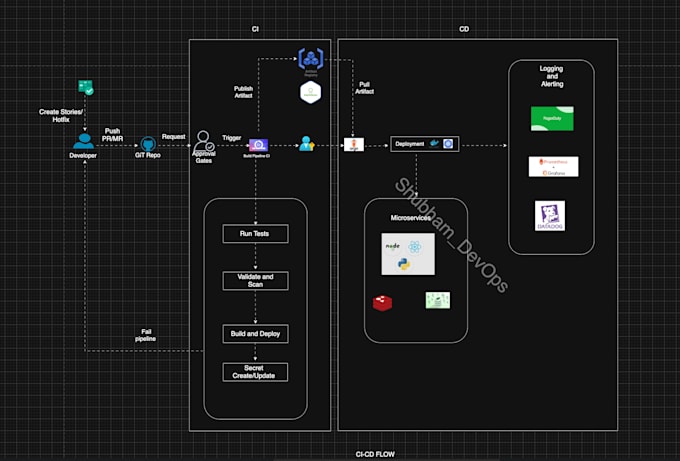Viewport: 680px width, 461px height.
Task: Click the green stories board icon
Action: click(x=86, y=87)
